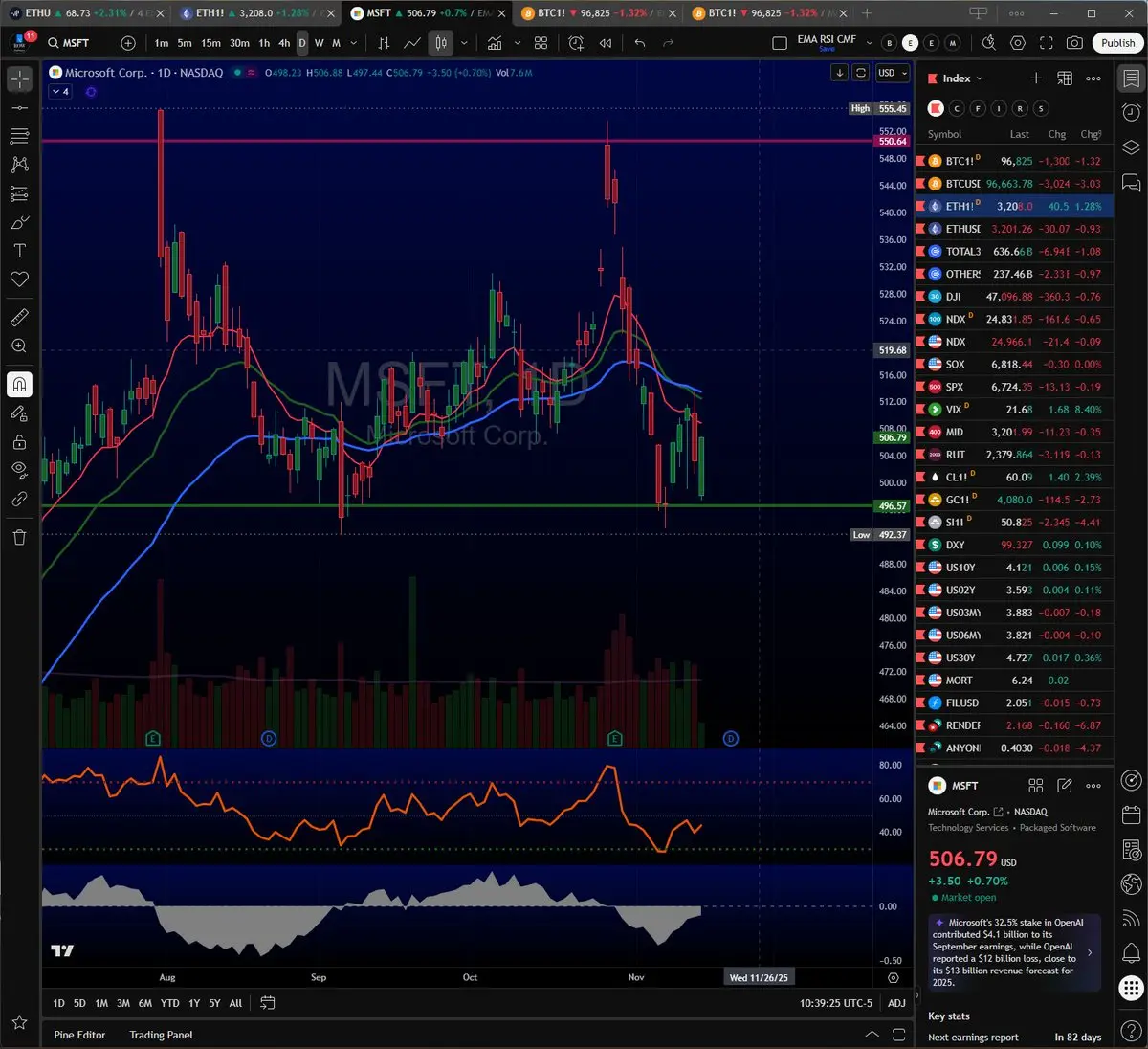Open the Trading Panel tab
Image resolution: width=1148 pixels, height=1049 pixels.
(x=161, y=1035)
